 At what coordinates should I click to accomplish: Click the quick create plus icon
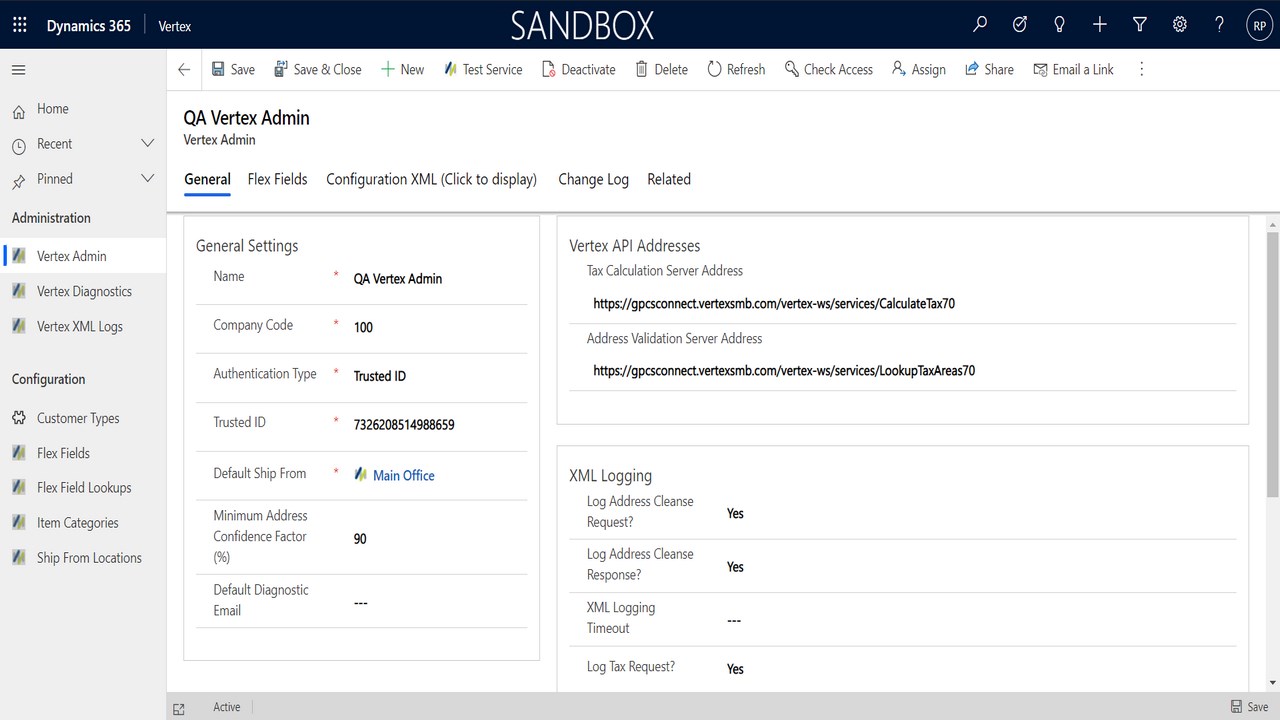click(1100, 25)
